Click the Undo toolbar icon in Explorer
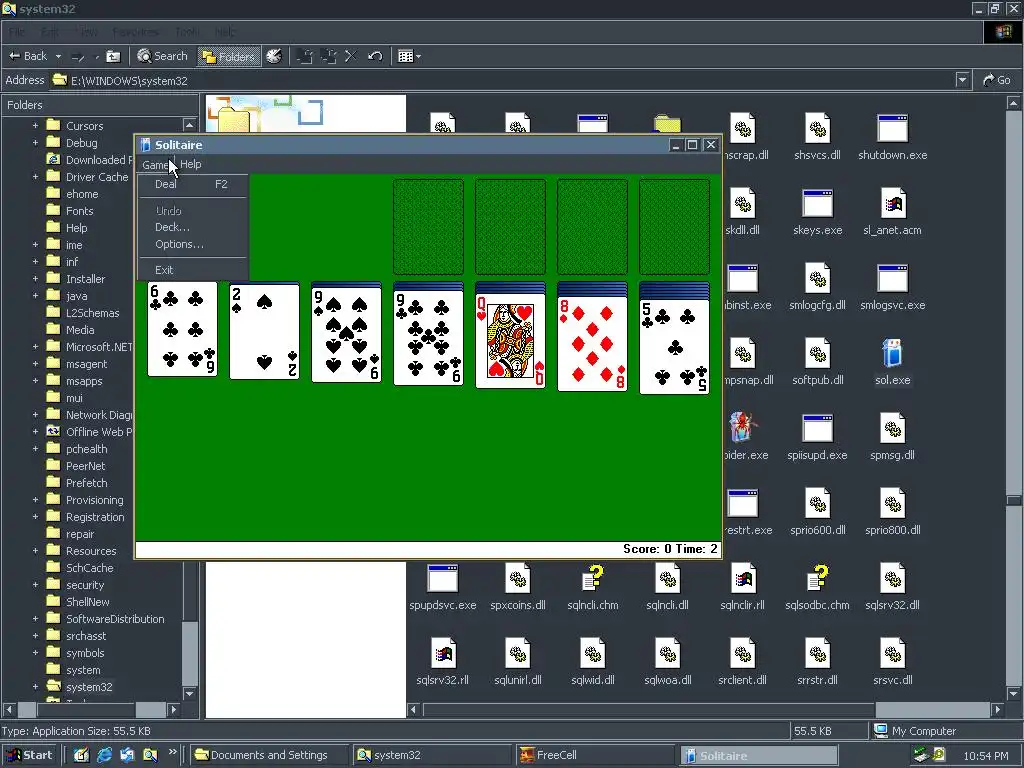 [x=375, y=56]
